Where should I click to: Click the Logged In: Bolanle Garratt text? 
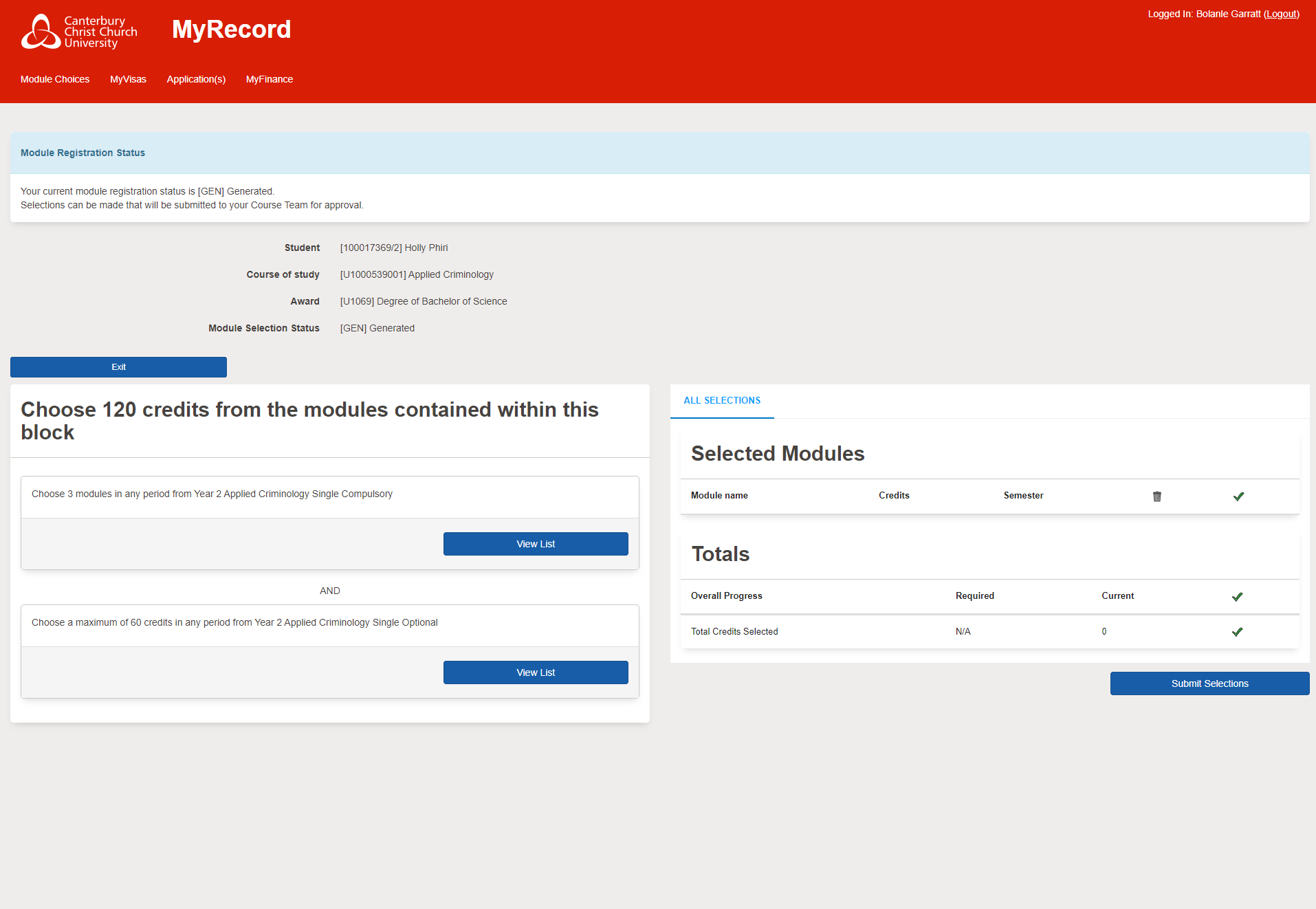point(1205,14)
